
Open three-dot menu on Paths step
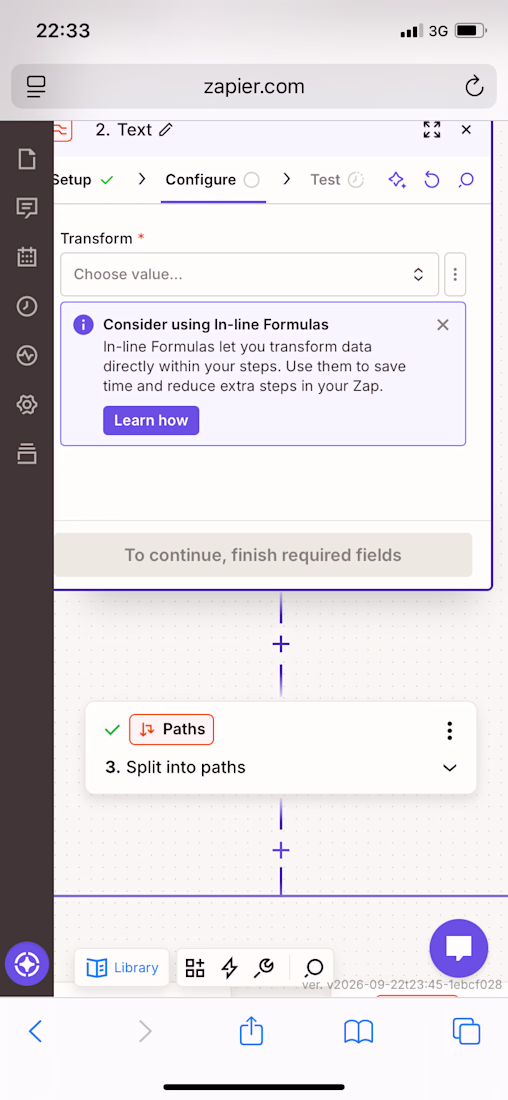[x=450, y=730]
